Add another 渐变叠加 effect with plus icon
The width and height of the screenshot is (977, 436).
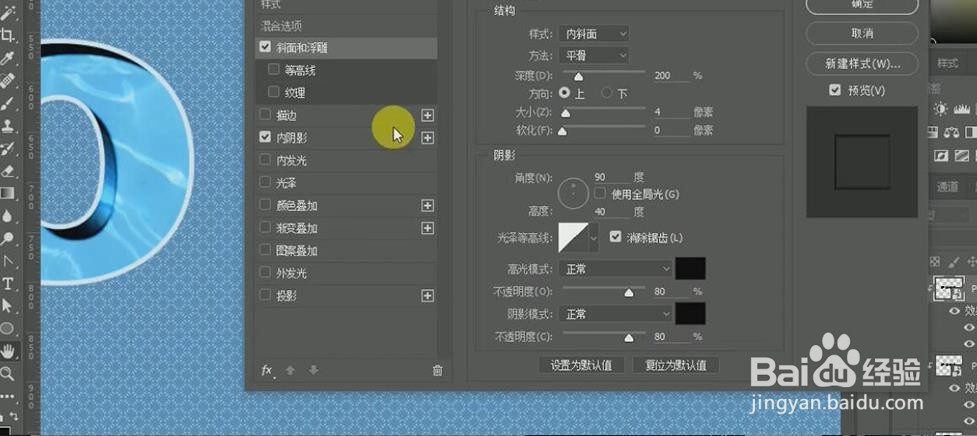tap(427, 228)
